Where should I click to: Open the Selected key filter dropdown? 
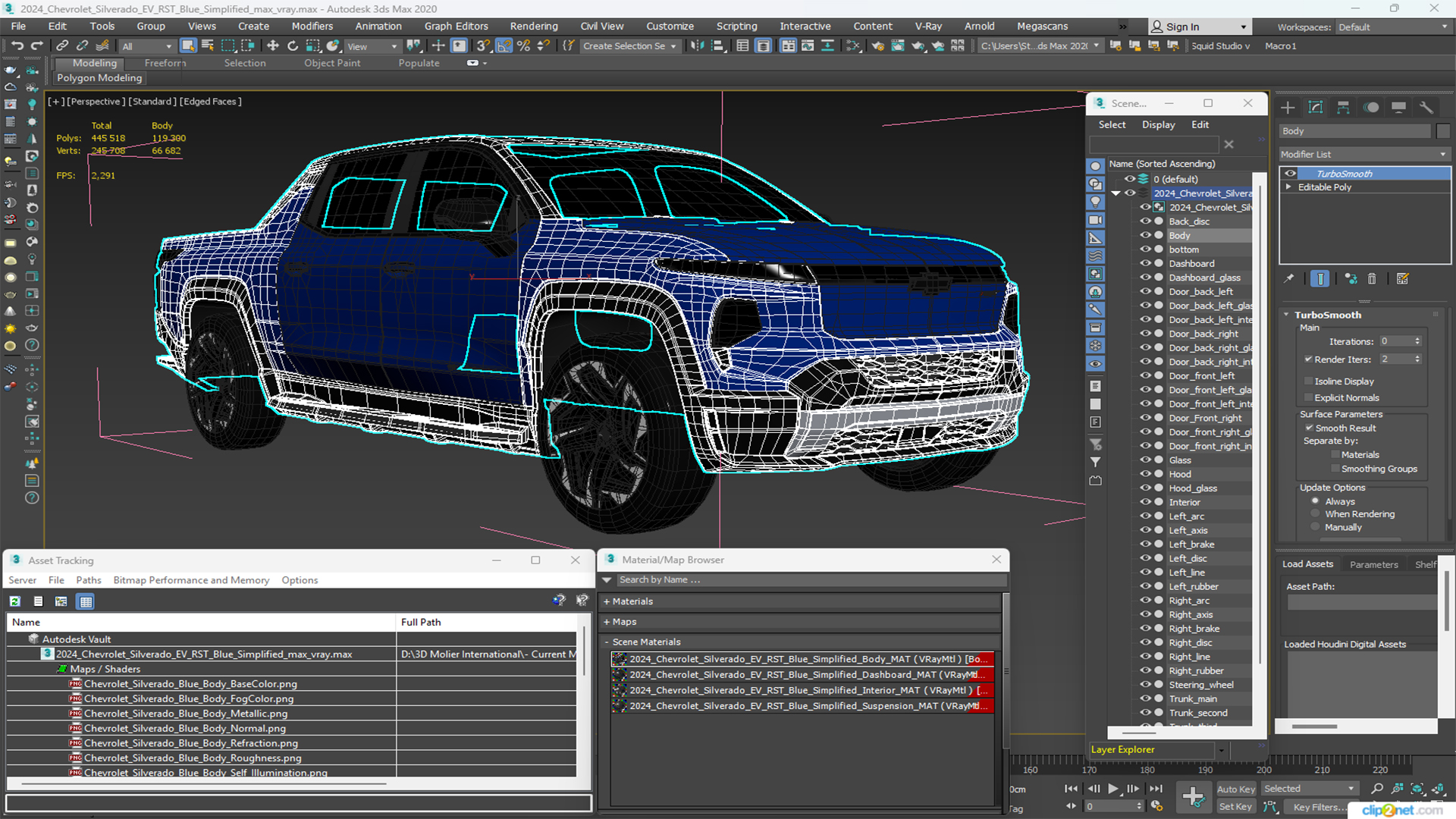(1310, 789)
